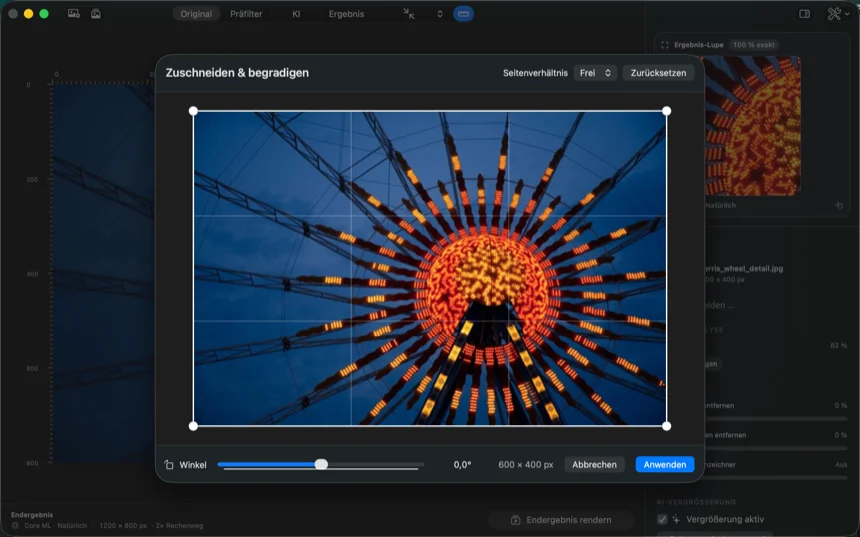860x537 pixels.
Task: Click the 100 % exakt badge
Action: coord(754,45)
